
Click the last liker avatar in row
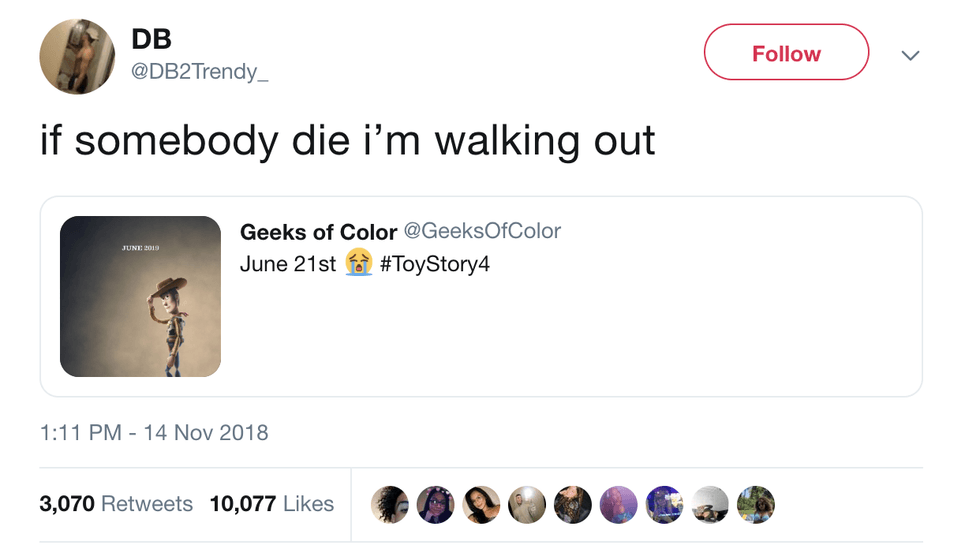point(756,504)
